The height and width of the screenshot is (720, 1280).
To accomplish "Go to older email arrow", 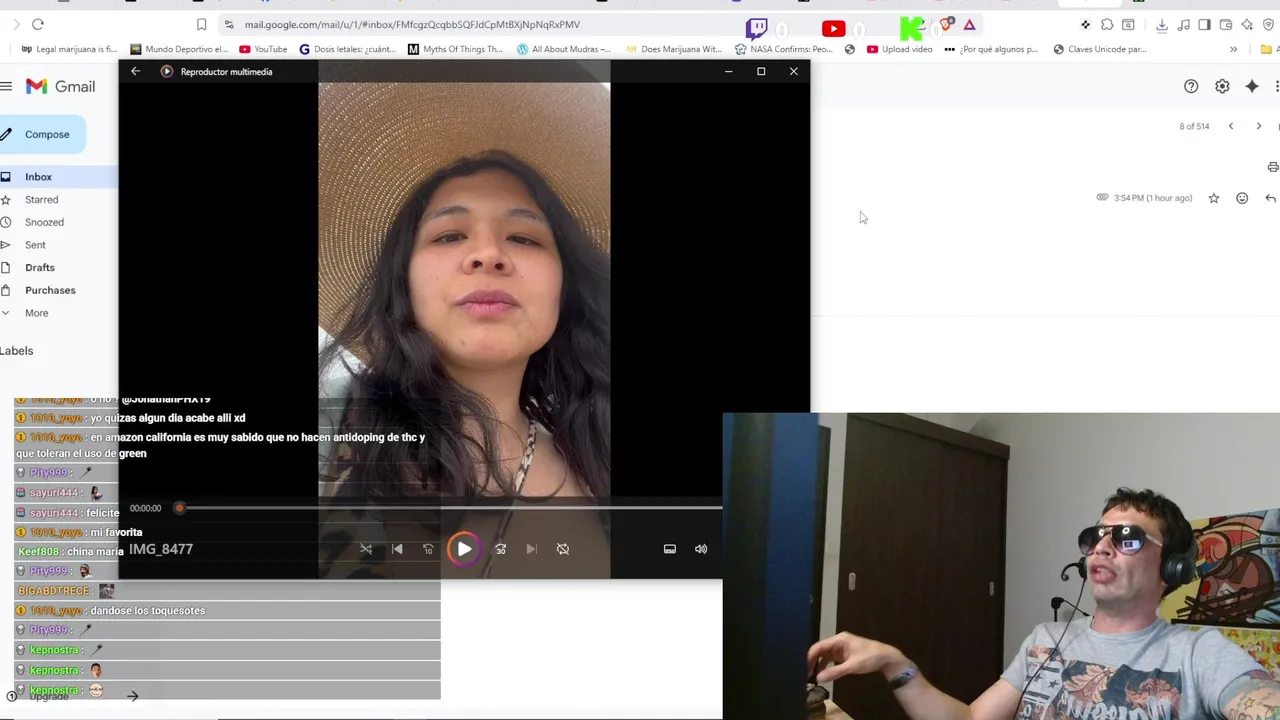I will [1259, 126].
